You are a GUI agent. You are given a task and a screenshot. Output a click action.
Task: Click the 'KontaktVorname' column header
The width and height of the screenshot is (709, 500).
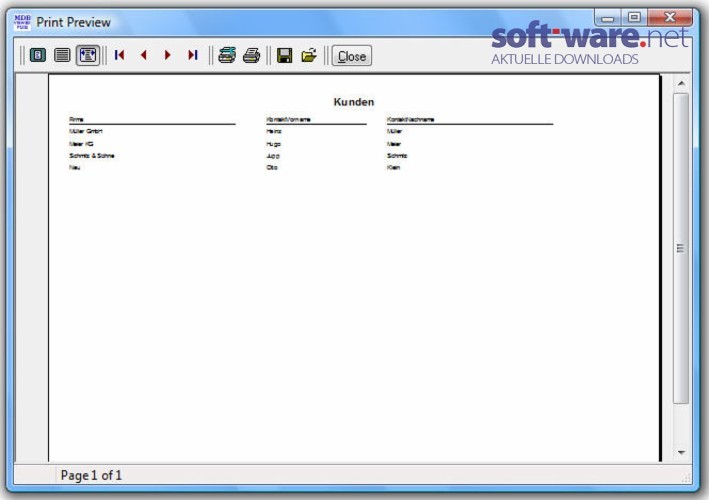pos(288,119)
